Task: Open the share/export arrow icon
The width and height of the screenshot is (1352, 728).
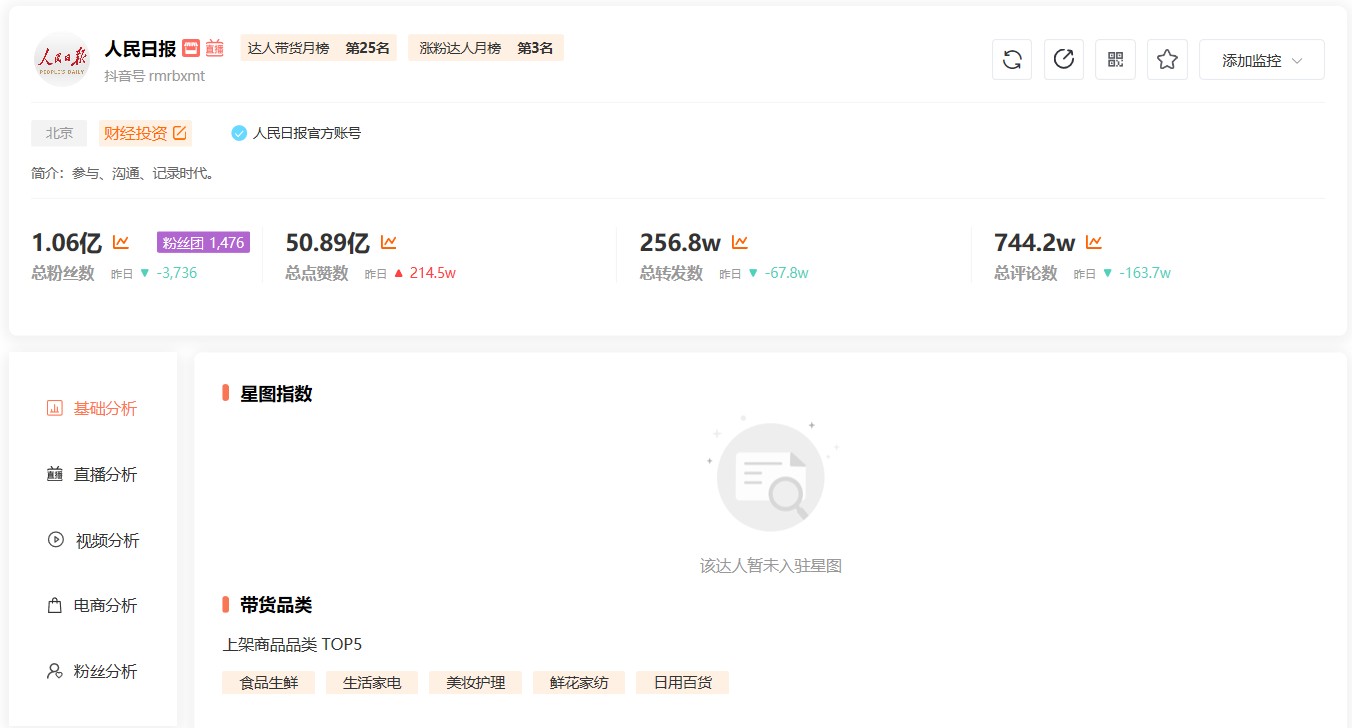Action: click(x=1064, y=60)
